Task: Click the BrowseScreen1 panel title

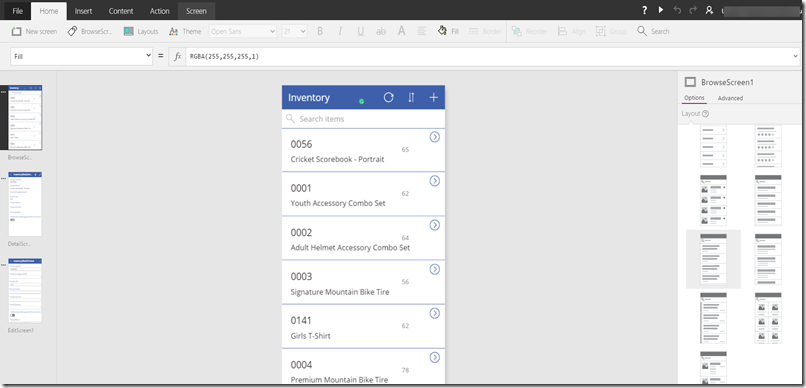Action: (x=727, y=82)
